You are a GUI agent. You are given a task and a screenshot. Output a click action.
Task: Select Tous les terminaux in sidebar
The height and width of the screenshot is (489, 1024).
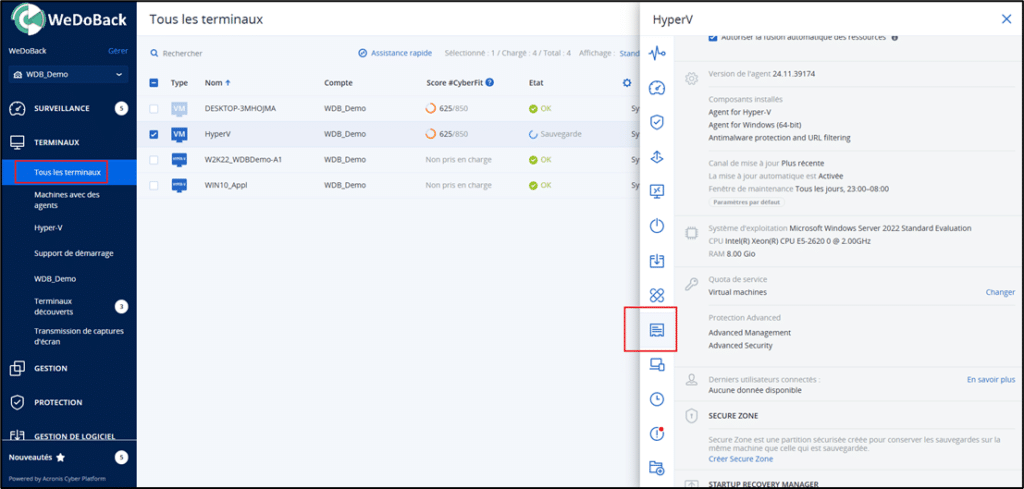pos(68,172)
